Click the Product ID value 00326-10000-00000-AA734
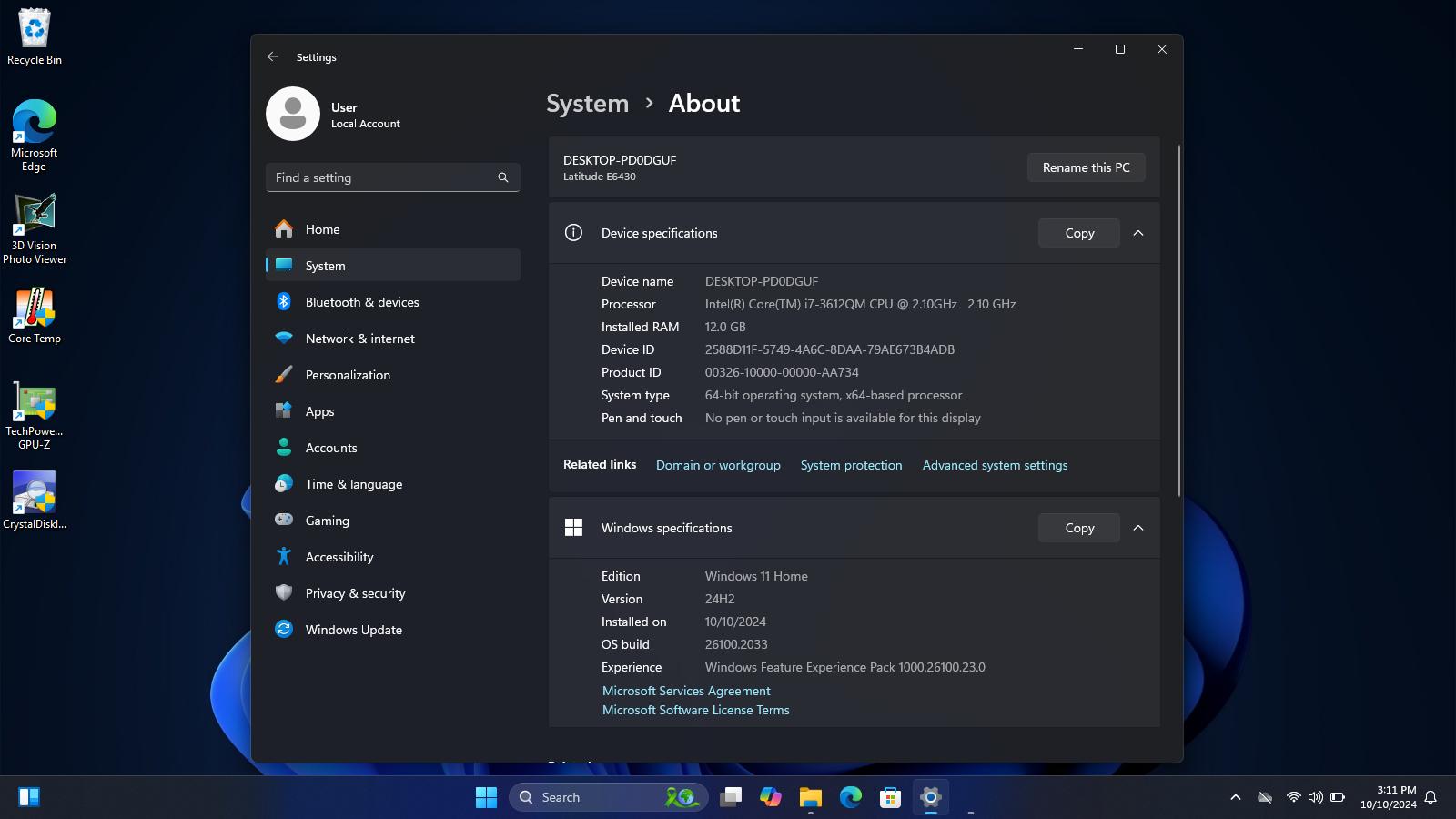The image size is (1456, 819). (x=782, y=372)
